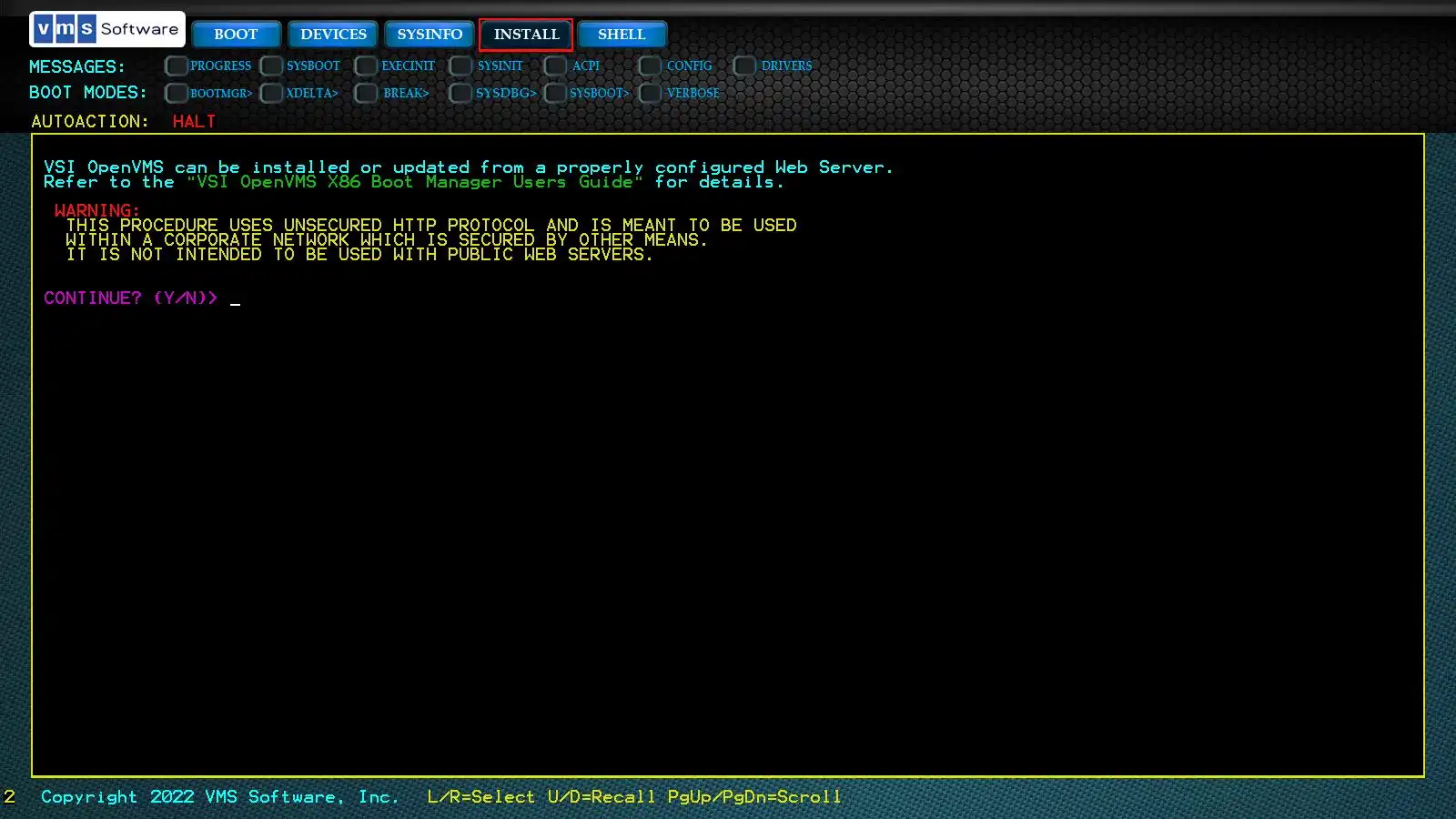Enable the PROGRESS messages checkbox

pos(177,66)
